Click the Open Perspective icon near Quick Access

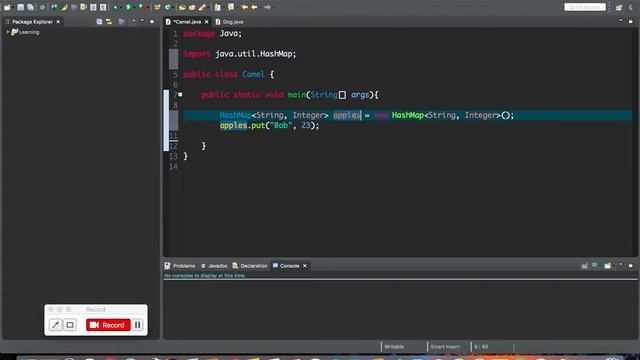pyautogui.click(x=619, y=7)
